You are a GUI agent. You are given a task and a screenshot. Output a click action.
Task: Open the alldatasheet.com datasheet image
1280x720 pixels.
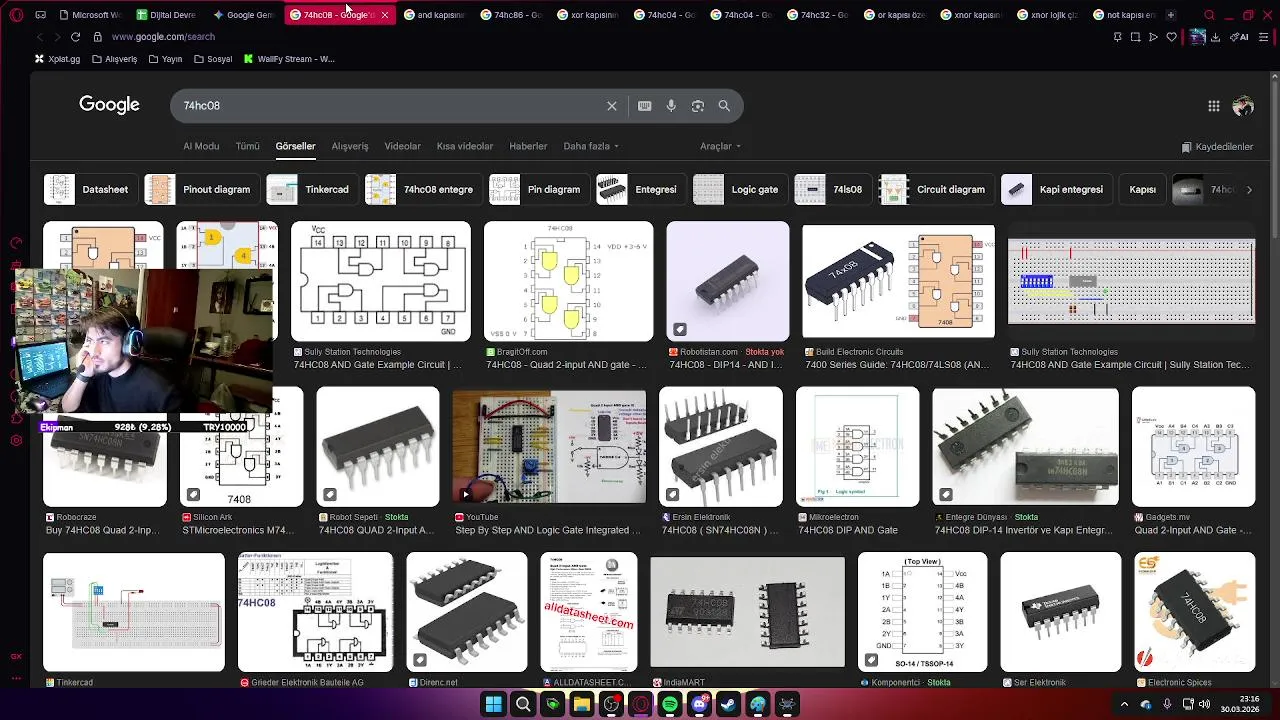pyautogui.click(x=588, y=612)
